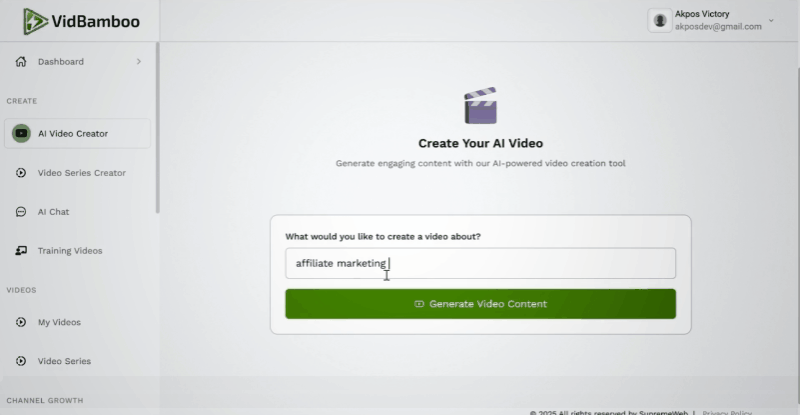Click the My Videos play icon
Image resolution: width=800 pixels, height=415 pixels.
[21, 322]
